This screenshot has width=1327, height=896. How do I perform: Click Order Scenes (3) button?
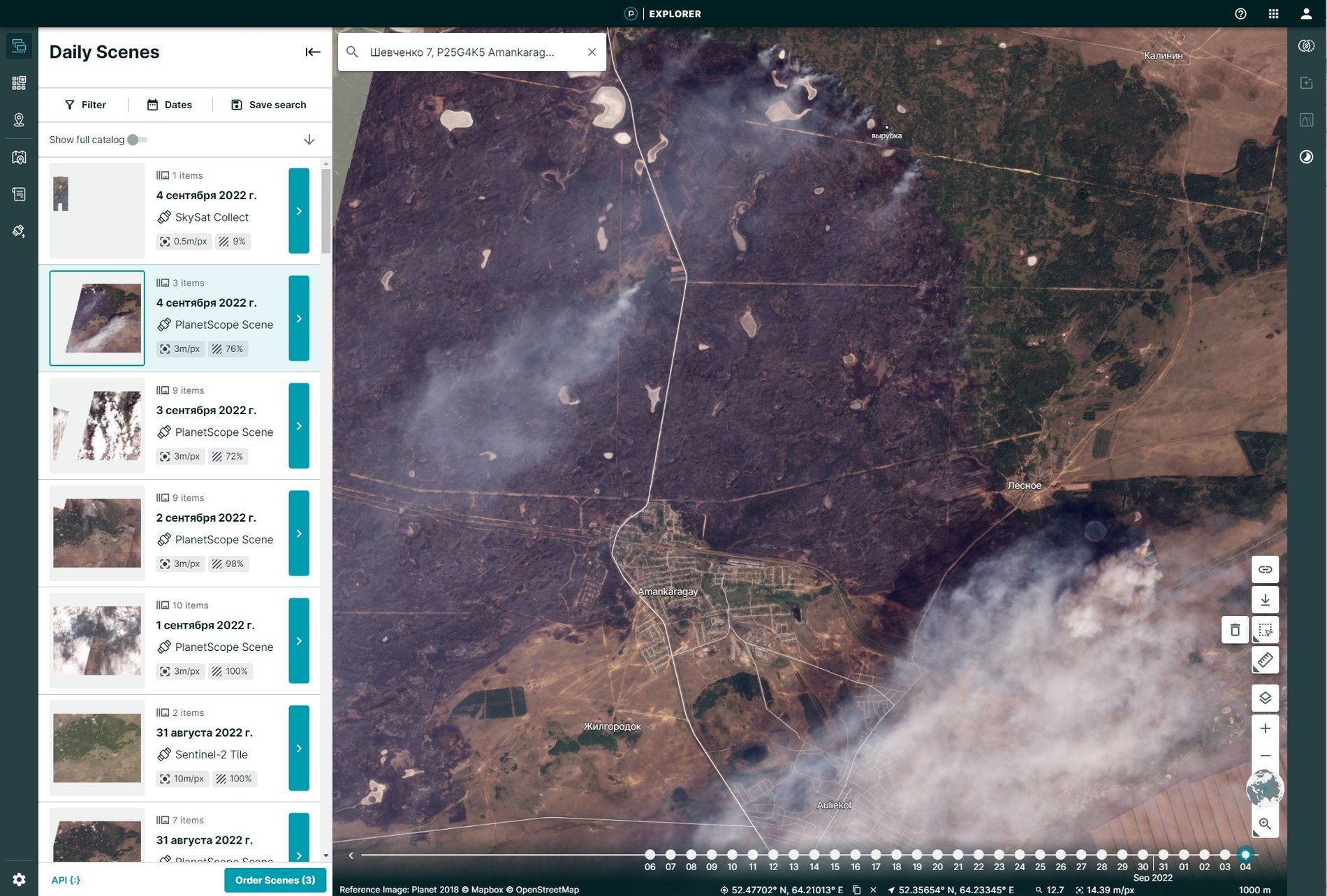(x=274, y=880)
